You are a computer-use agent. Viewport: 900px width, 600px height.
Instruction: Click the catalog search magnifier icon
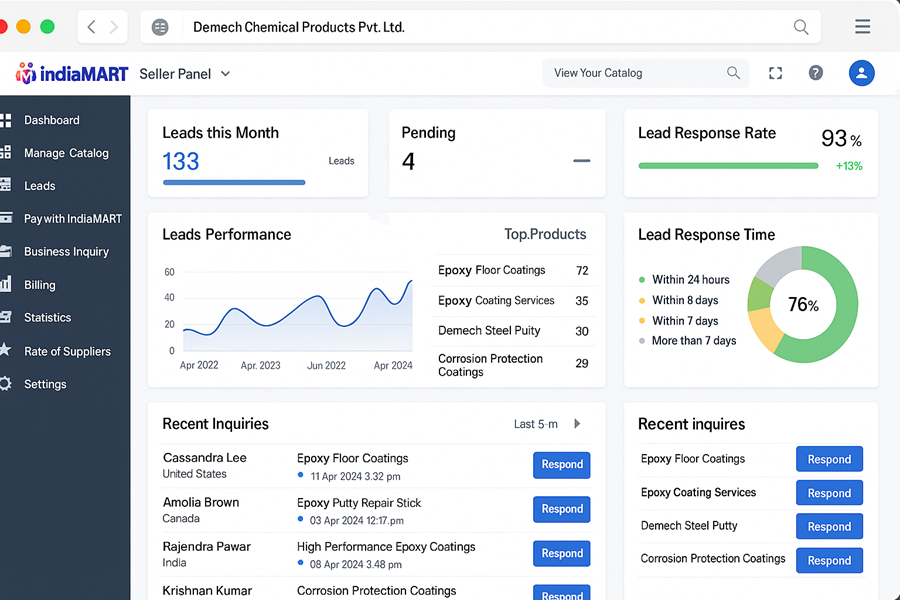coord(733,73)
